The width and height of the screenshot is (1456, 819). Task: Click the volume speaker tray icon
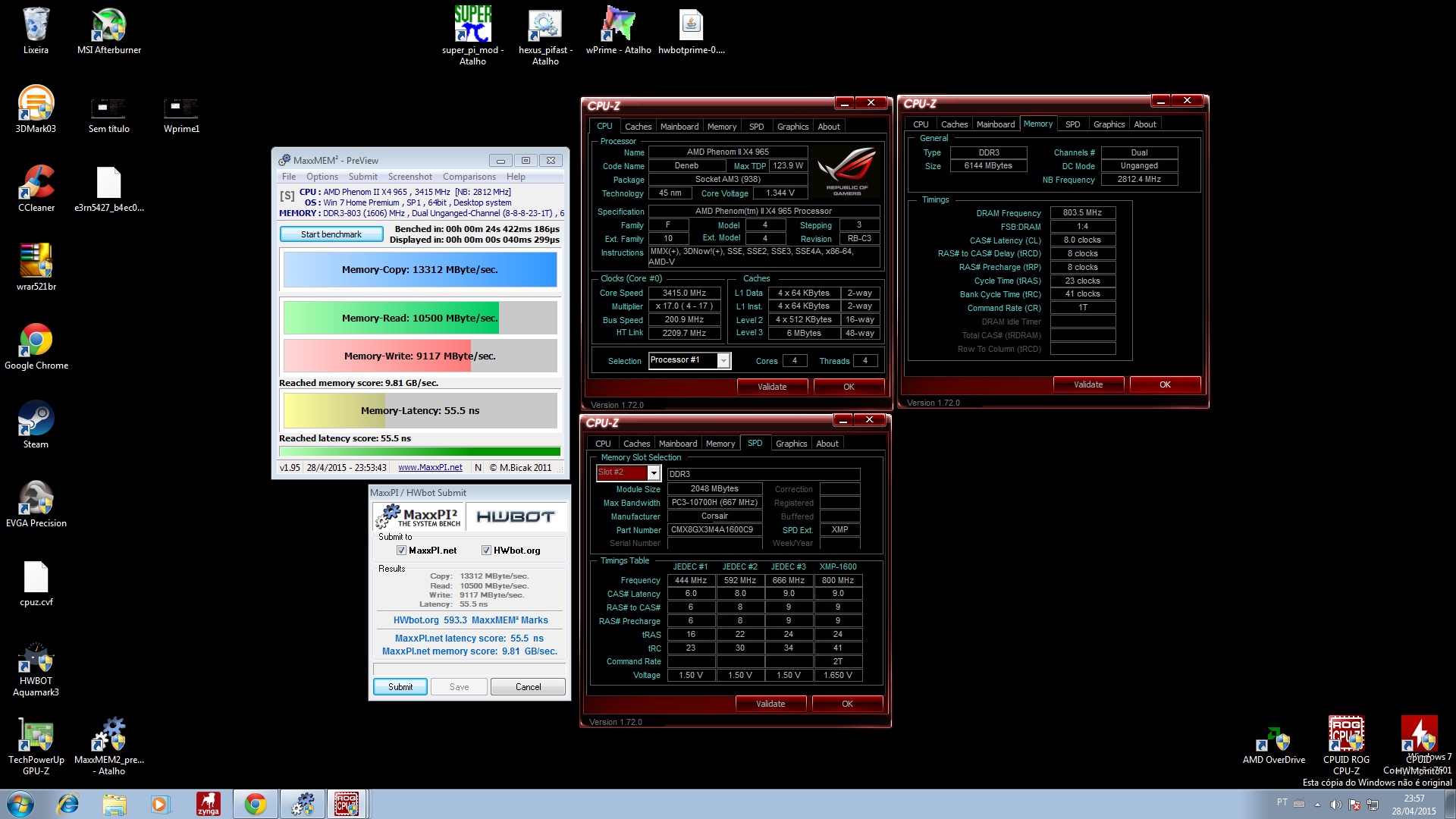click(x=1335, y=805)
